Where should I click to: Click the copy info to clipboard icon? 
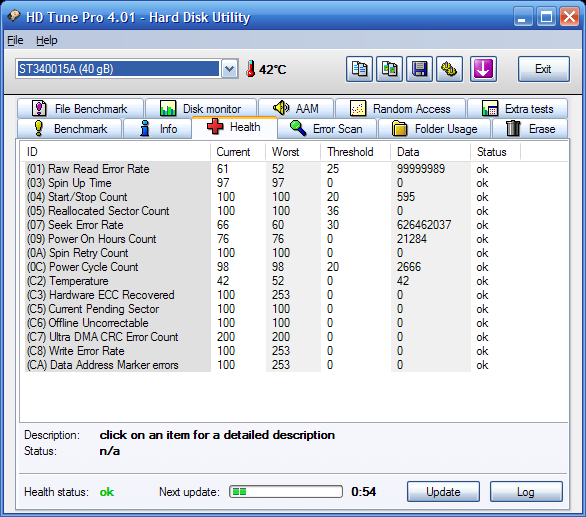(x=359, y=69)
